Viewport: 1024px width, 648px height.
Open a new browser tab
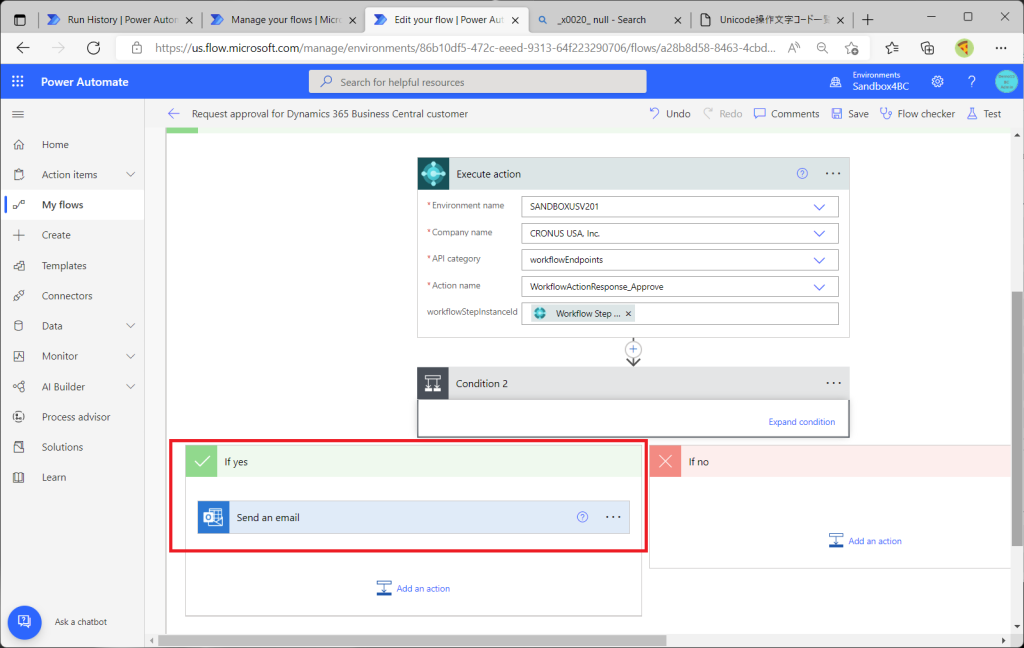pos(867,20)
